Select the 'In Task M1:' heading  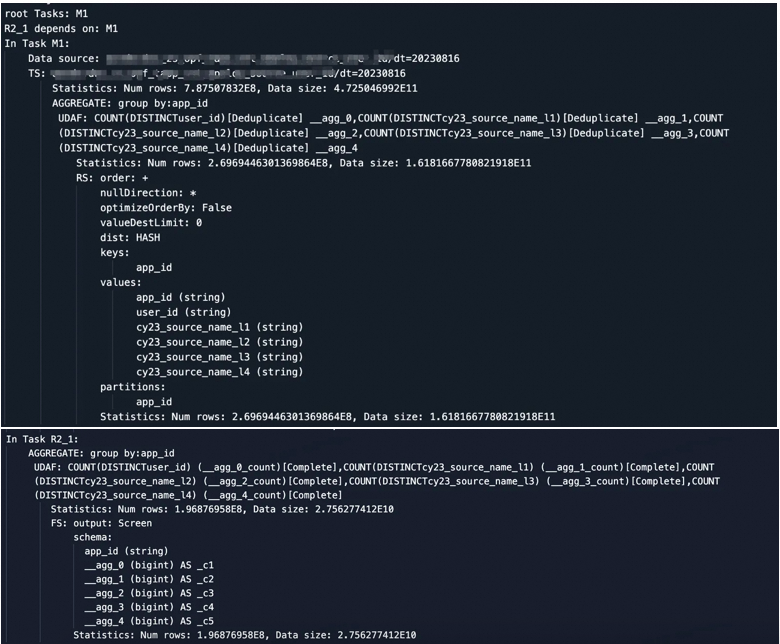coord(37,44)
